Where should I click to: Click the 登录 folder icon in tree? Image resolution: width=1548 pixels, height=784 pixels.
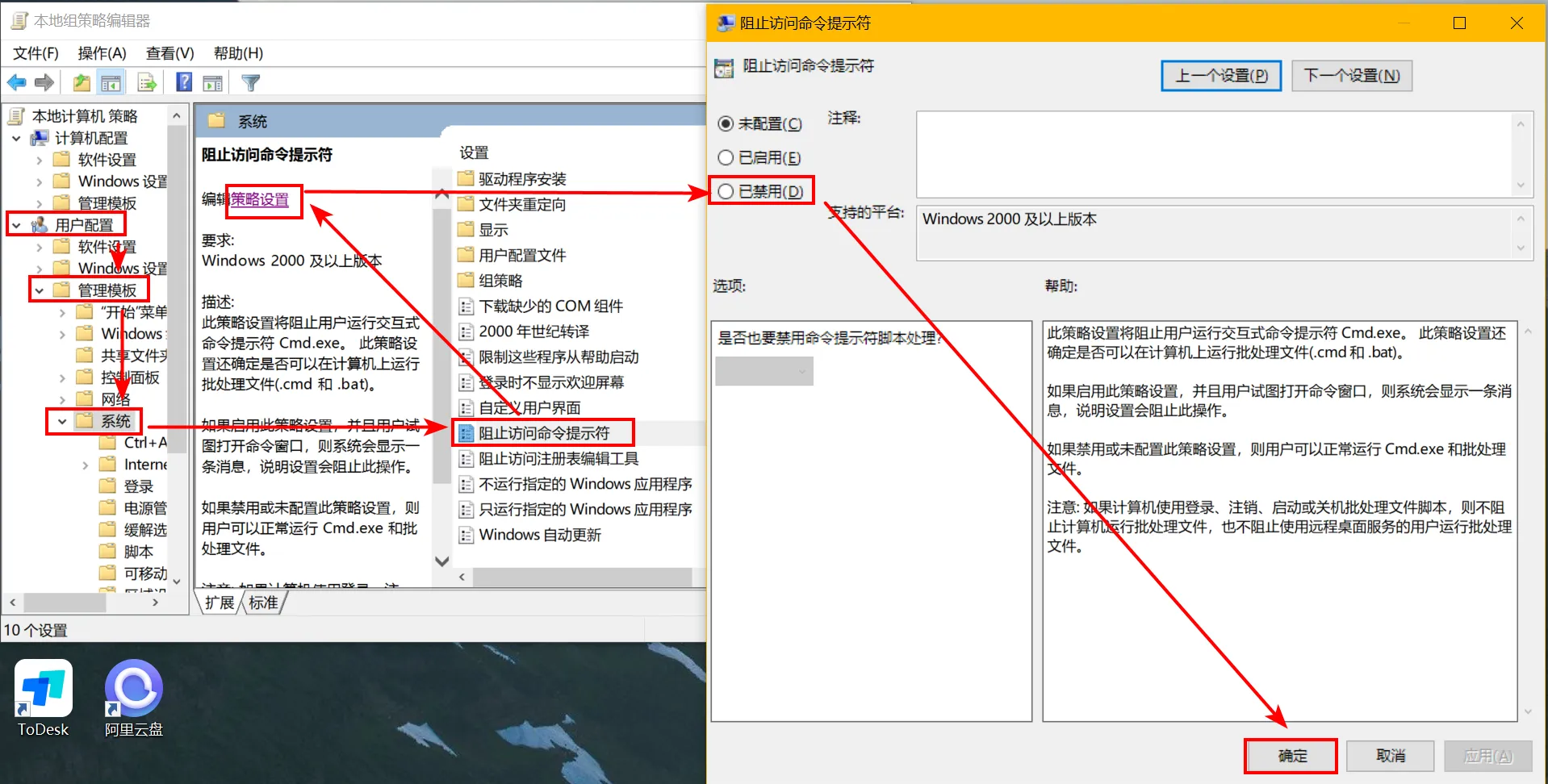tap(107, 486)
